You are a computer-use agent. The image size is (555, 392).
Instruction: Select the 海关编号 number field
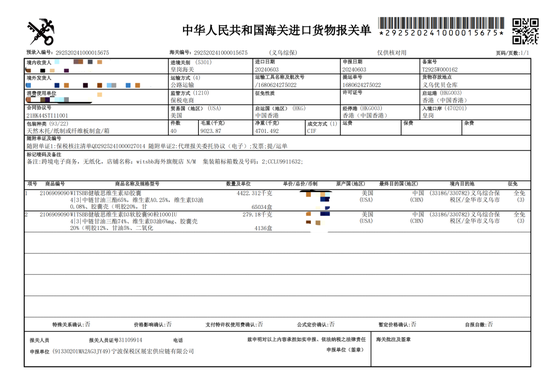221,53
